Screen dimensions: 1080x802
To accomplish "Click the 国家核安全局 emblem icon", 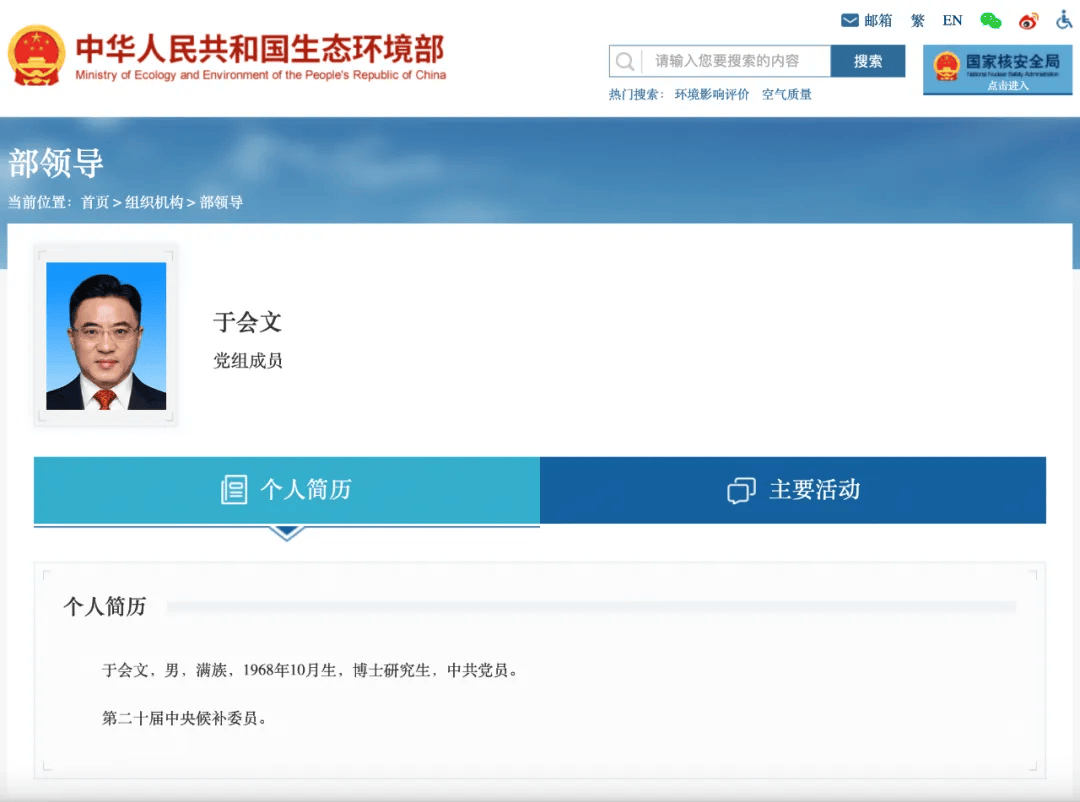I will point(945,65).
